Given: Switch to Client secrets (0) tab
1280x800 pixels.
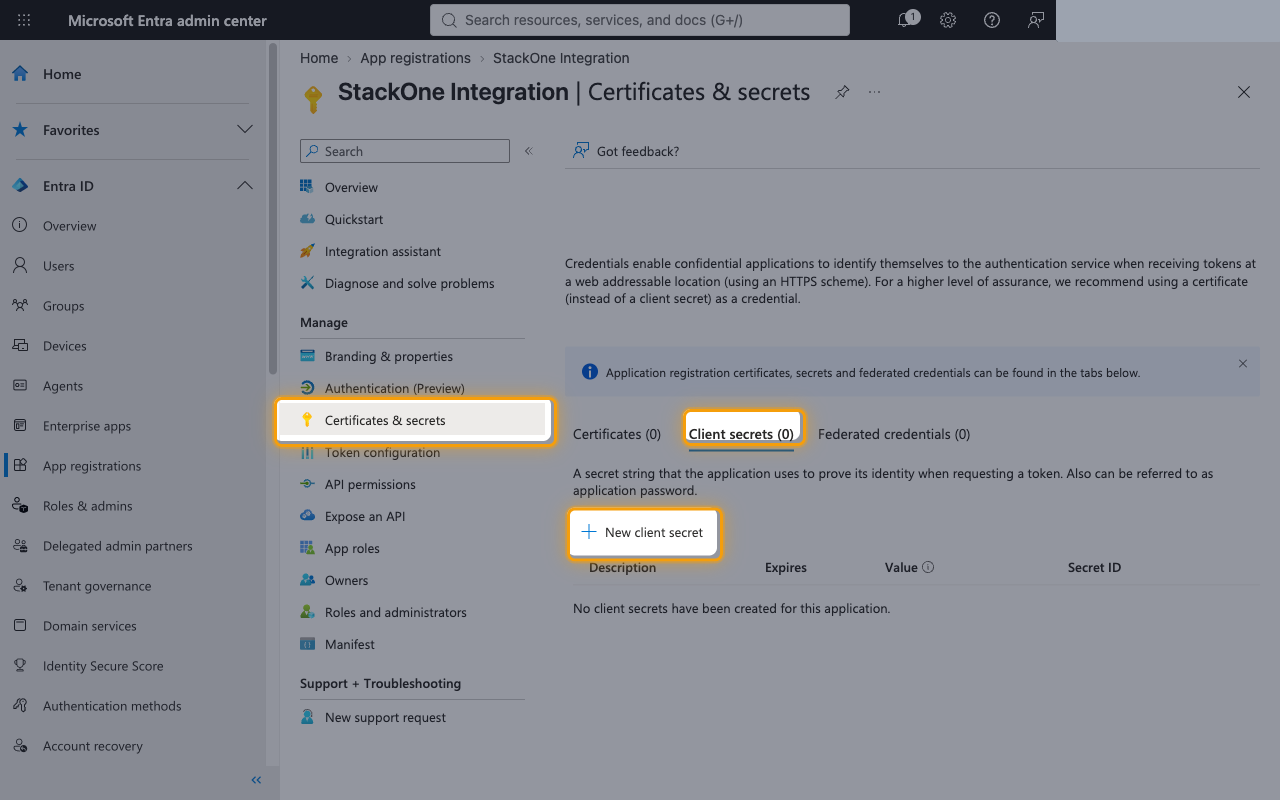Looking at the screenshot, I should 741,434.
